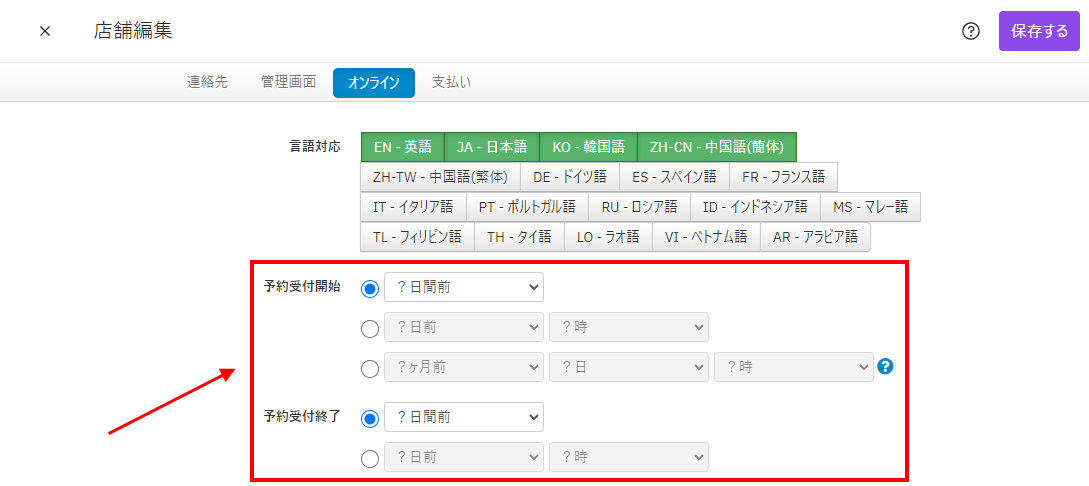Screen dimensions: 1089x486
Task: Turn on AR - アラビア語 language
Action: pos(815,237)
